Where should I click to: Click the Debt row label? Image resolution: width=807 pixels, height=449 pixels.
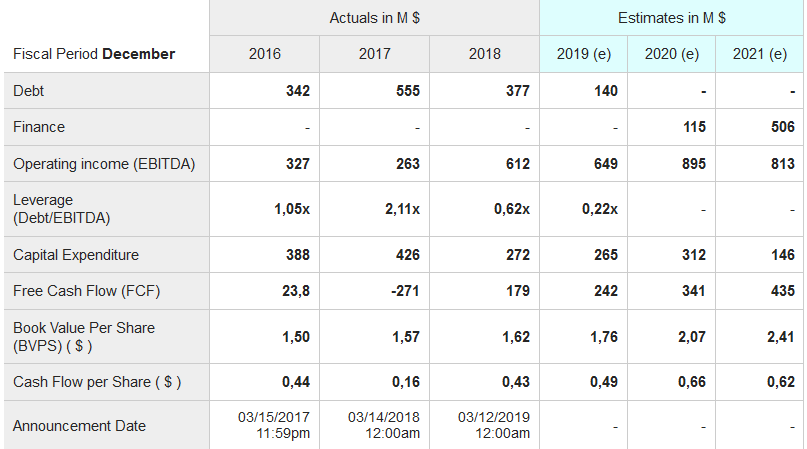(x=29, y=91)
